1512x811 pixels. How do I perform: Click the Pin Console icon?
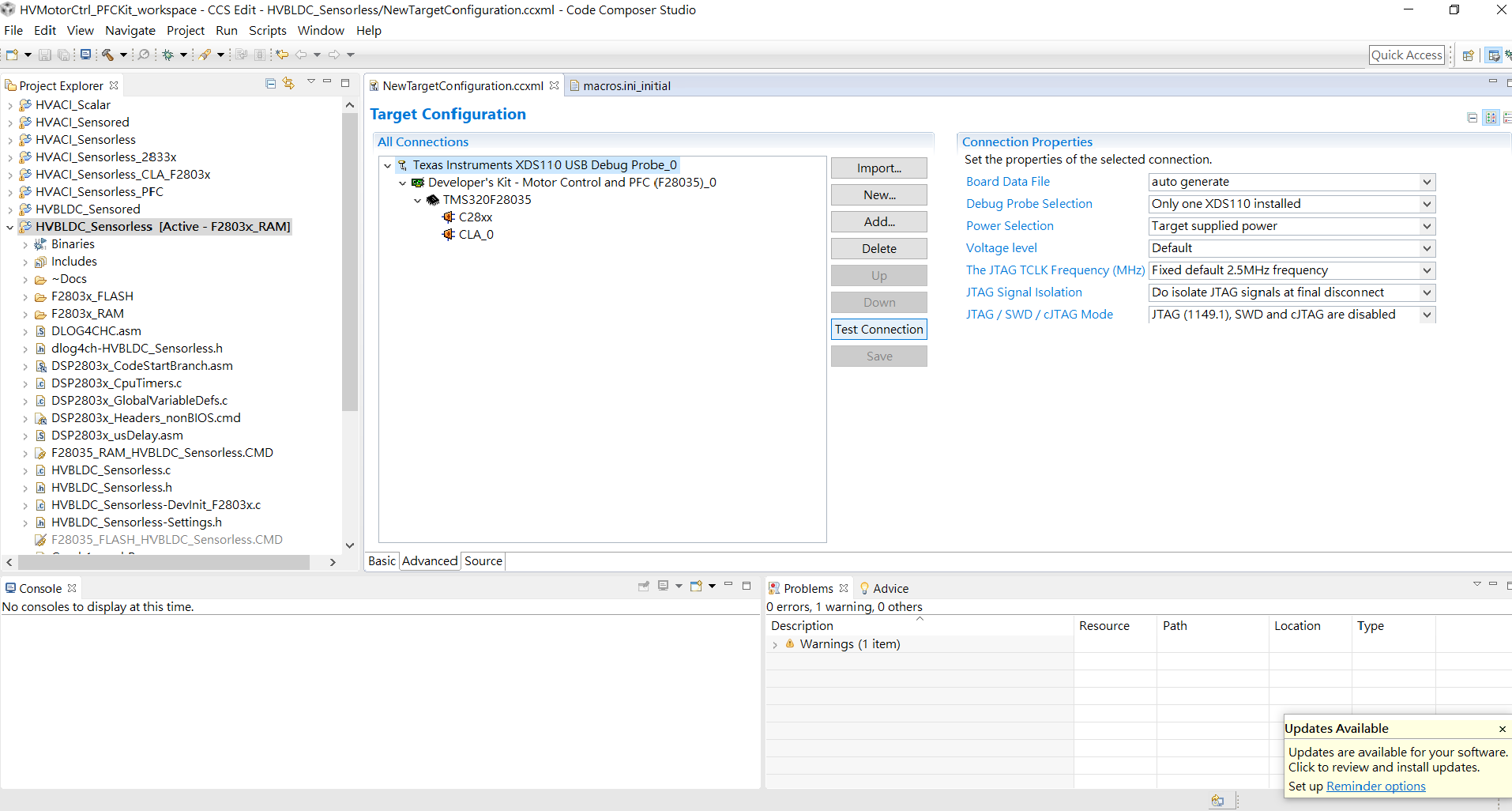(x=644, y=586)
